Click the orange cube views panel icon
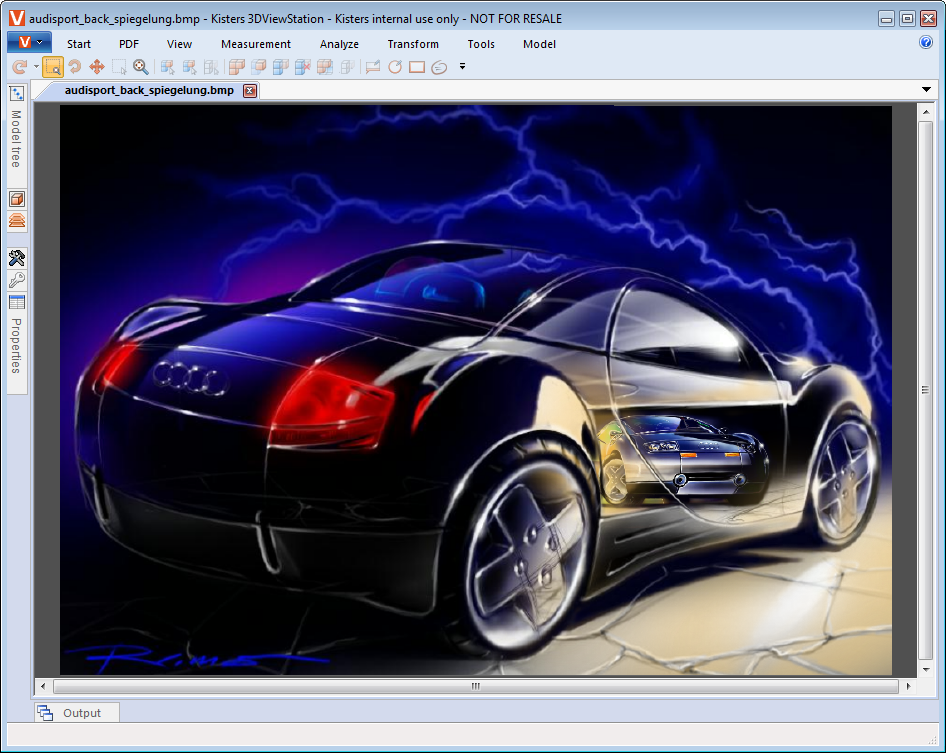The width and height of the screenshot is (946, 753). pyautogui.click(x=17, y=199)
